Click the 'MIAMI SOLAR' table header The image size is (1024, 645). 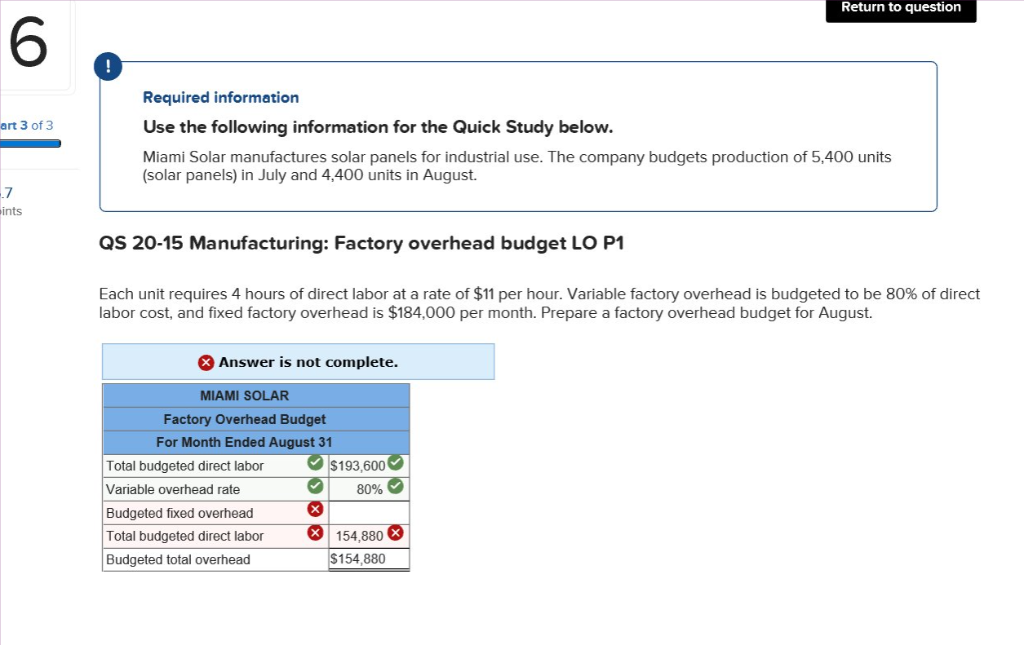[x=256, y=396]
